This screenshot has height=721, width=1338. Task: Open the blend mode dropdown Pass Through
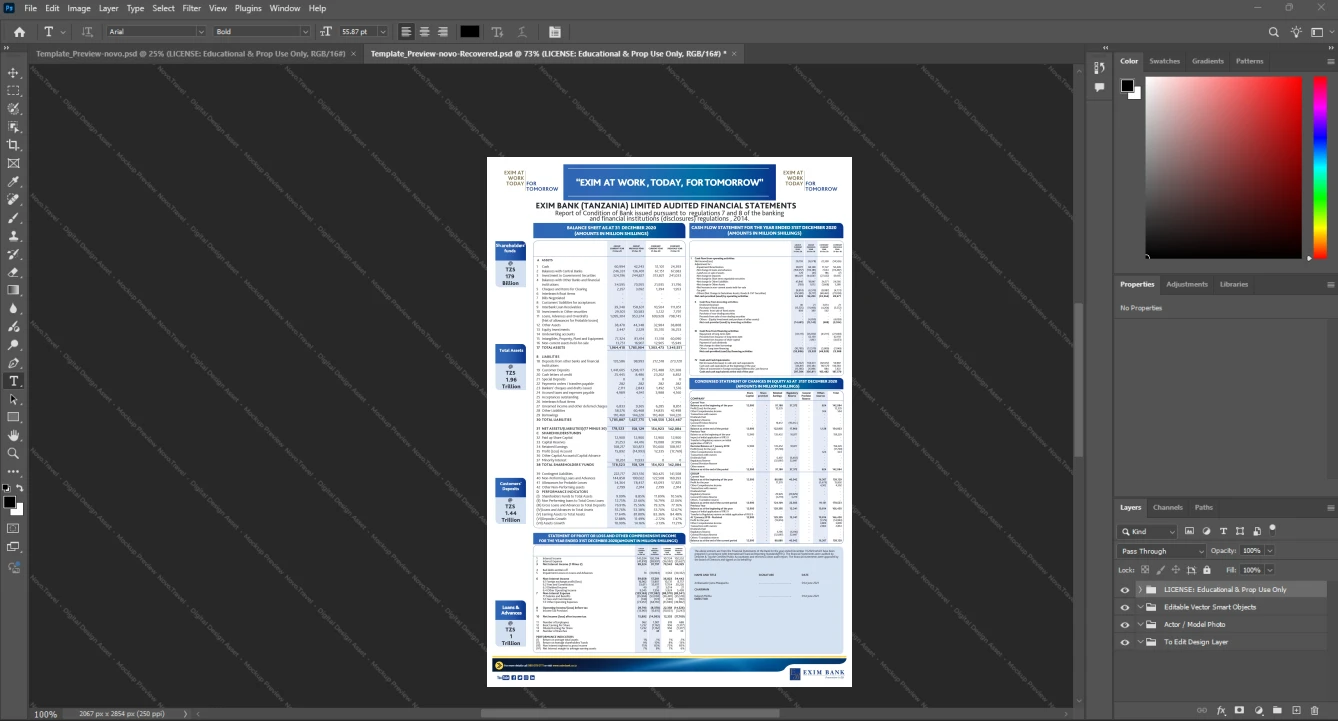point(1162,551)
